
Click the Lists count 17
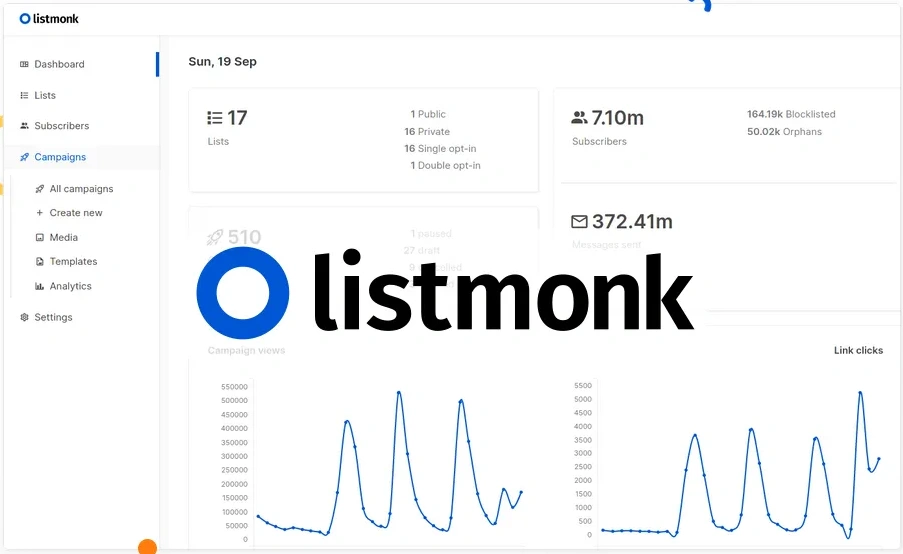point(237,118)
